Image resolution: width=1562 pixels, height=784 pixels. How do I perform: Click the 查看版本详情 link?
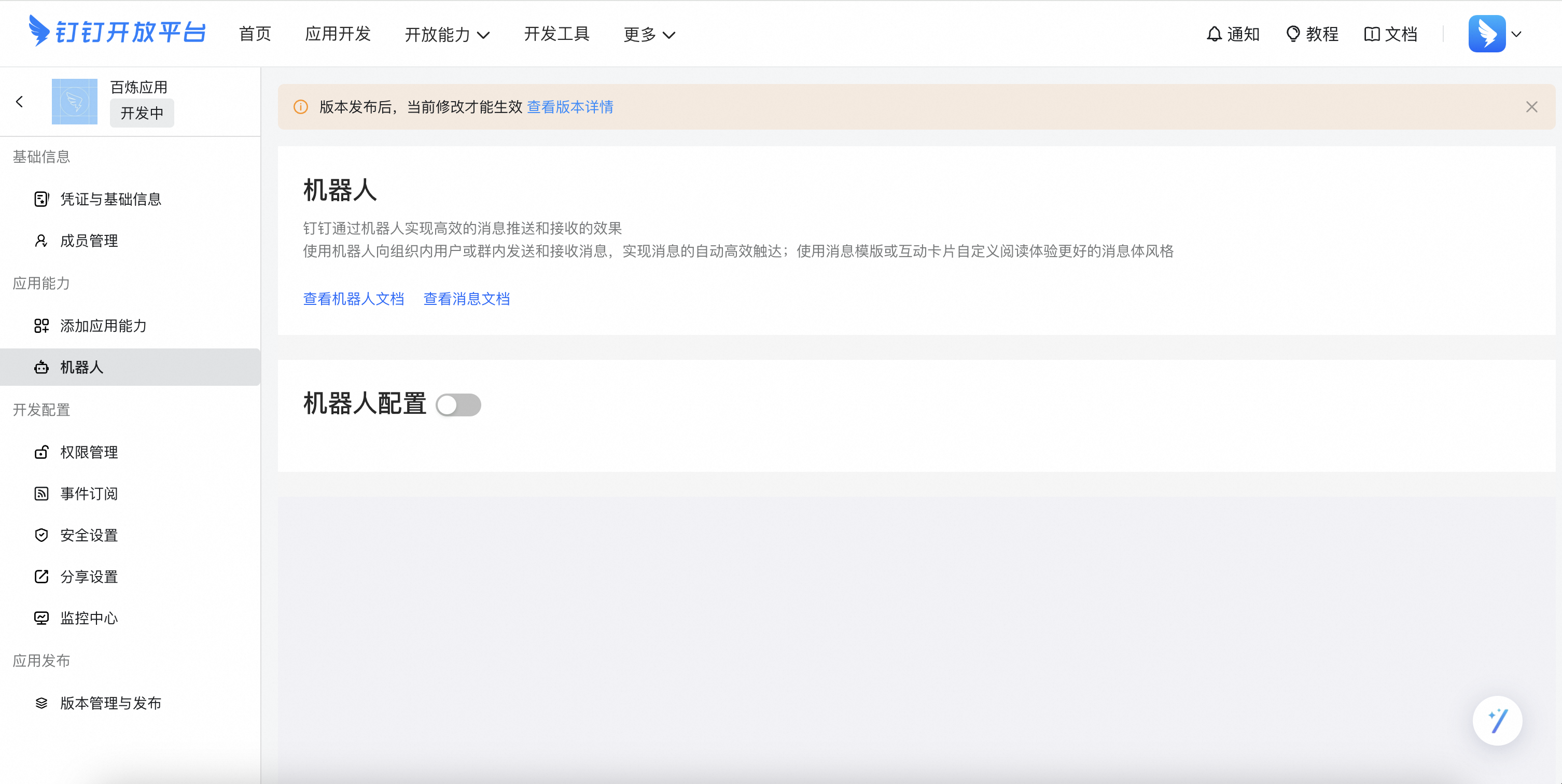click(569, 107)
